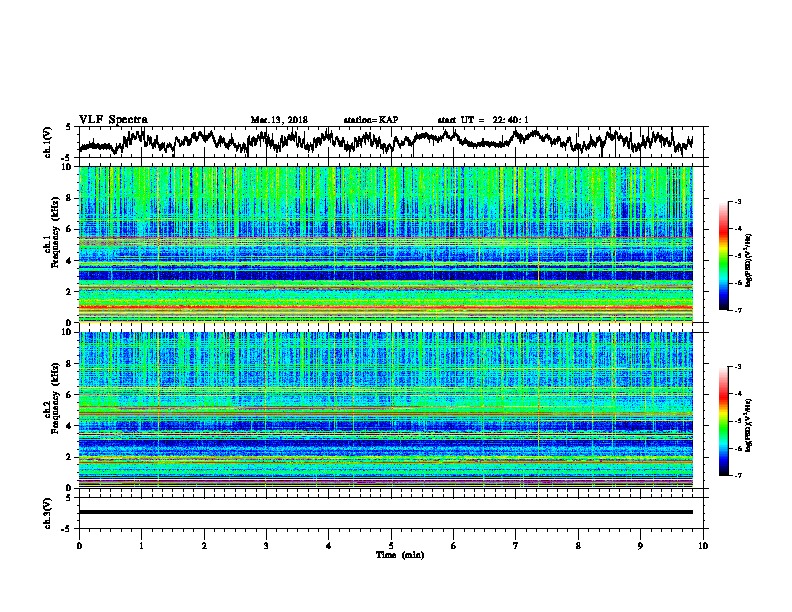This screenshot has height=612, width=792.
Task: Click the ch.1 voltage waveform trace
Action: [x=386, y=141]
